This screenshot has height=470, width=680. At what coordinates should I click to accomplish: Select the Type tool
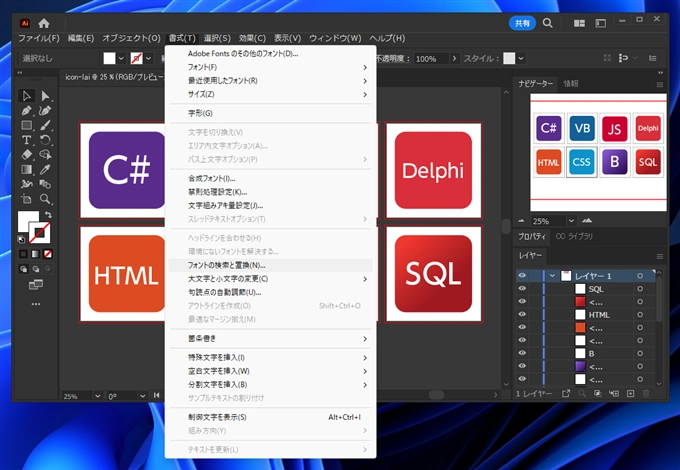pyautogui.click(x=27, y=140)
